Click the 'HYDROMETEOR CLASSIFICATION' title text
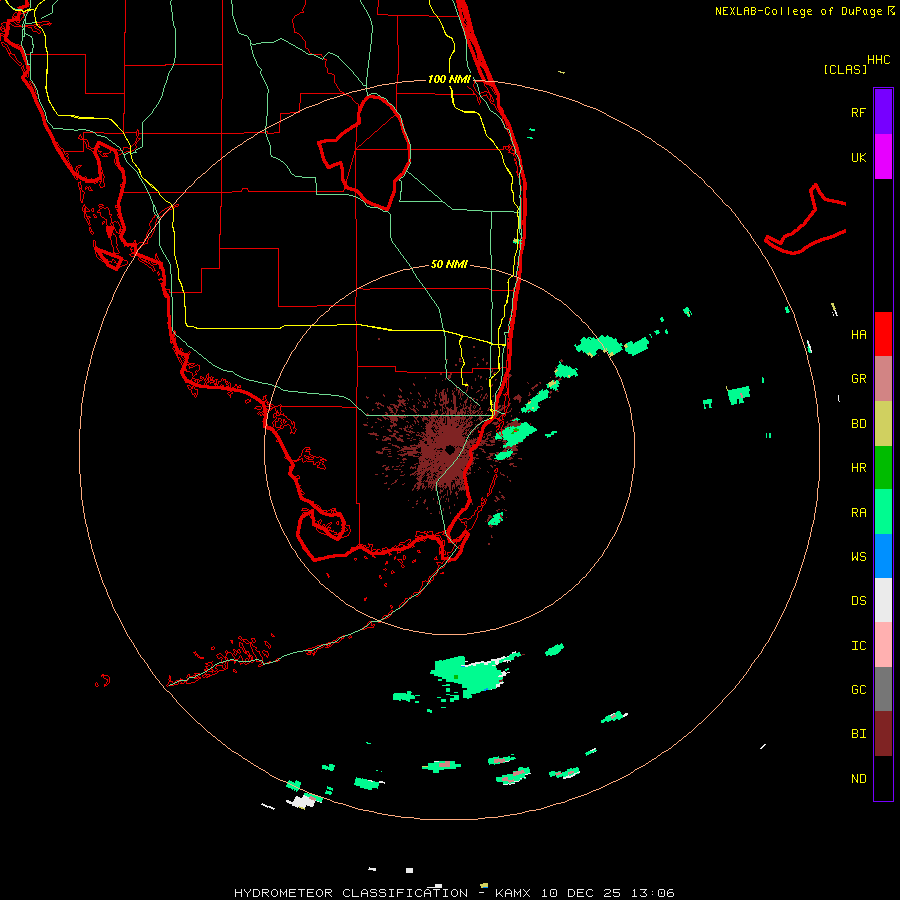This screenshot has width=900, height=900. click(351, 893)
